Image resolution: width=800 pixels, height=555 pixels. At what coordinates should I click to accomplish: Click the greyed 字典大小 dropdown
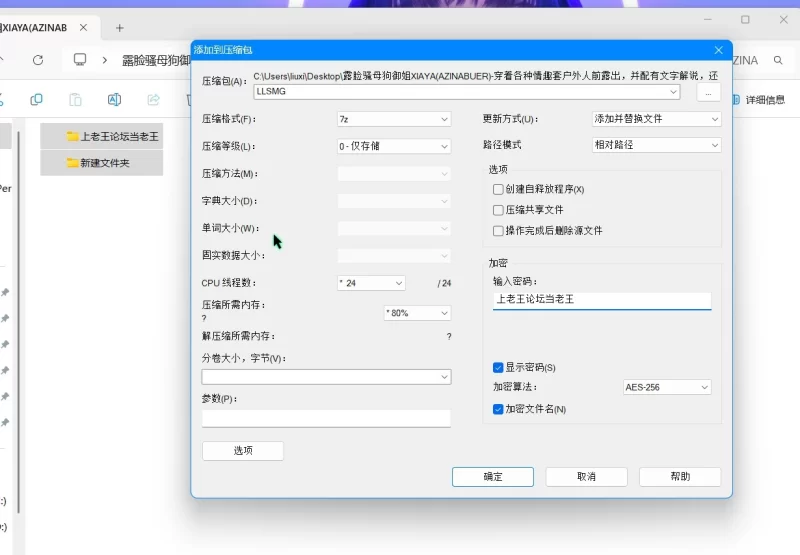tap(393, 201)
